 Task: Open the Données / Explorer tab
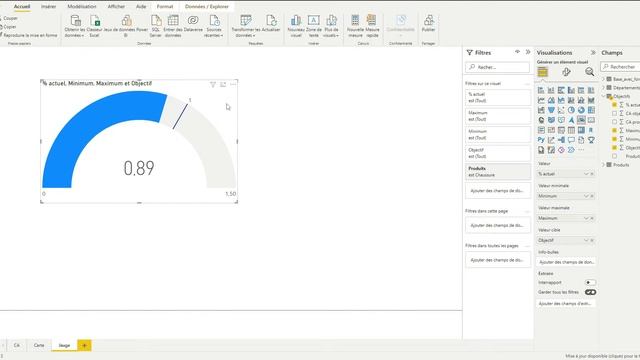pos(207,7)
